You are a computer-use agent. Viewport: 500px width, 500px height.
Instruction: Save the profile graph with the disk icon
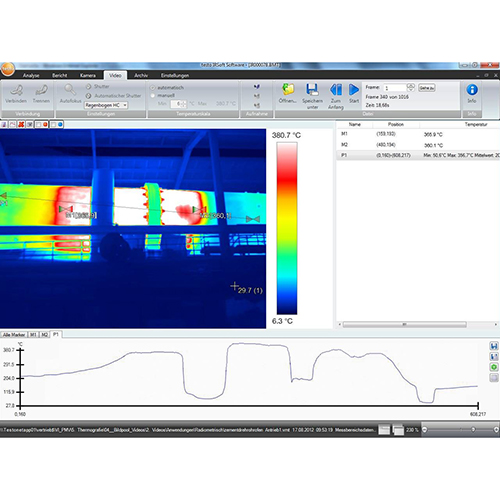coord(494,346)
